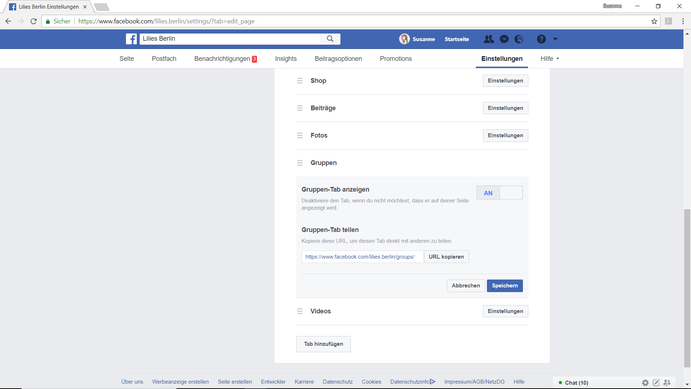Open Chrome menu with three dots
This screenshot has width=691, height=389.
683,21
